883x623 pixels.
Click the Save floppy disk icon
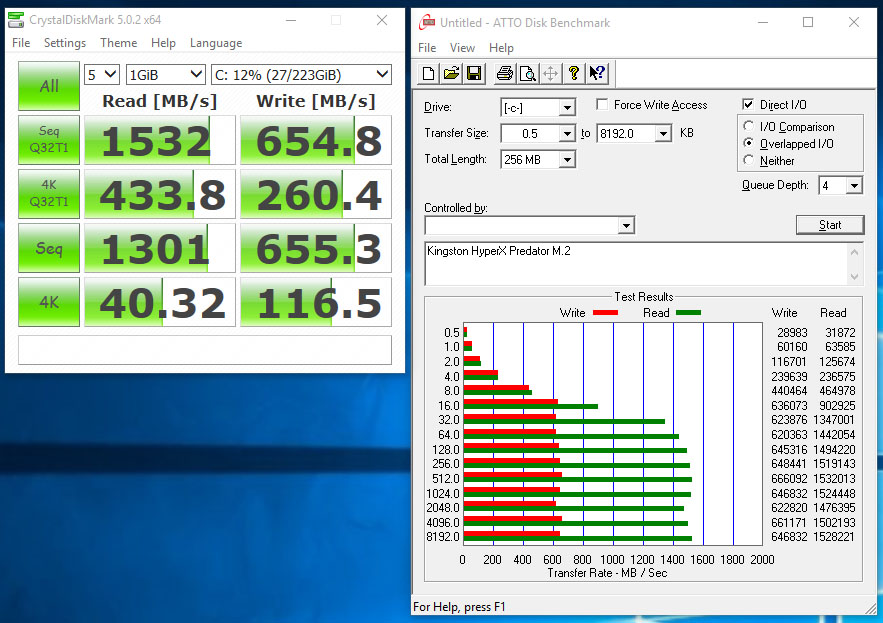point(473,73)
